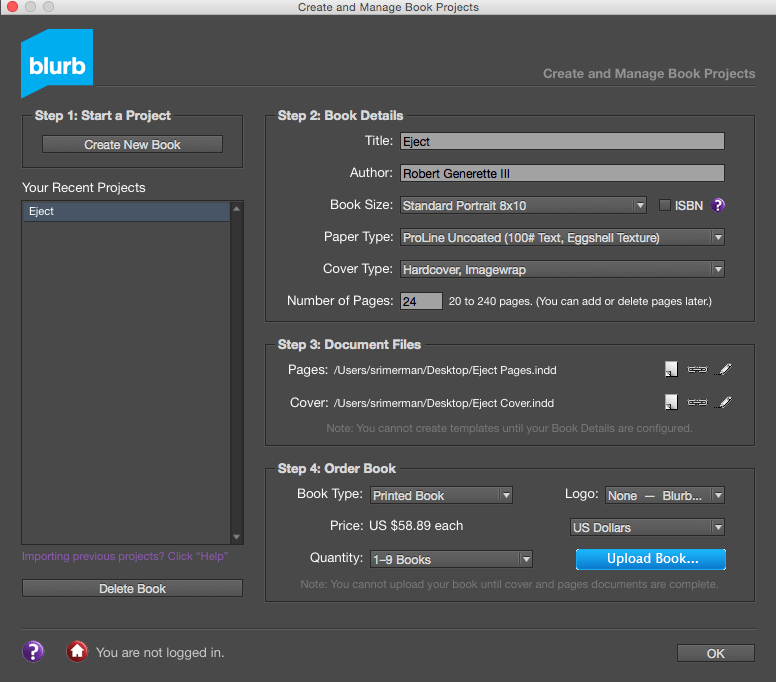This screenshot has width=776, height=682.
Task: Click OK to close the dialog
Action: click(x=716, y=653)
